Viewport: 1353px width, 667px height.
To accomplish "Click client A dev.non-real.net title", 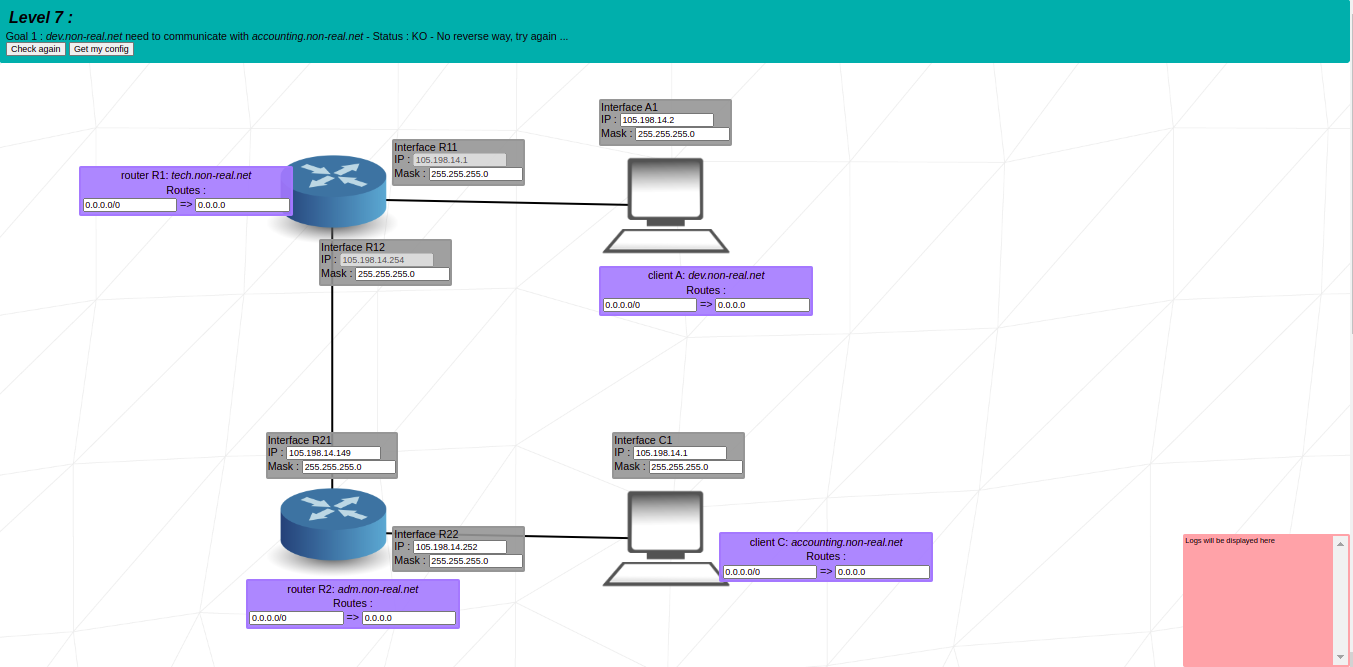I will coord(706,275).
